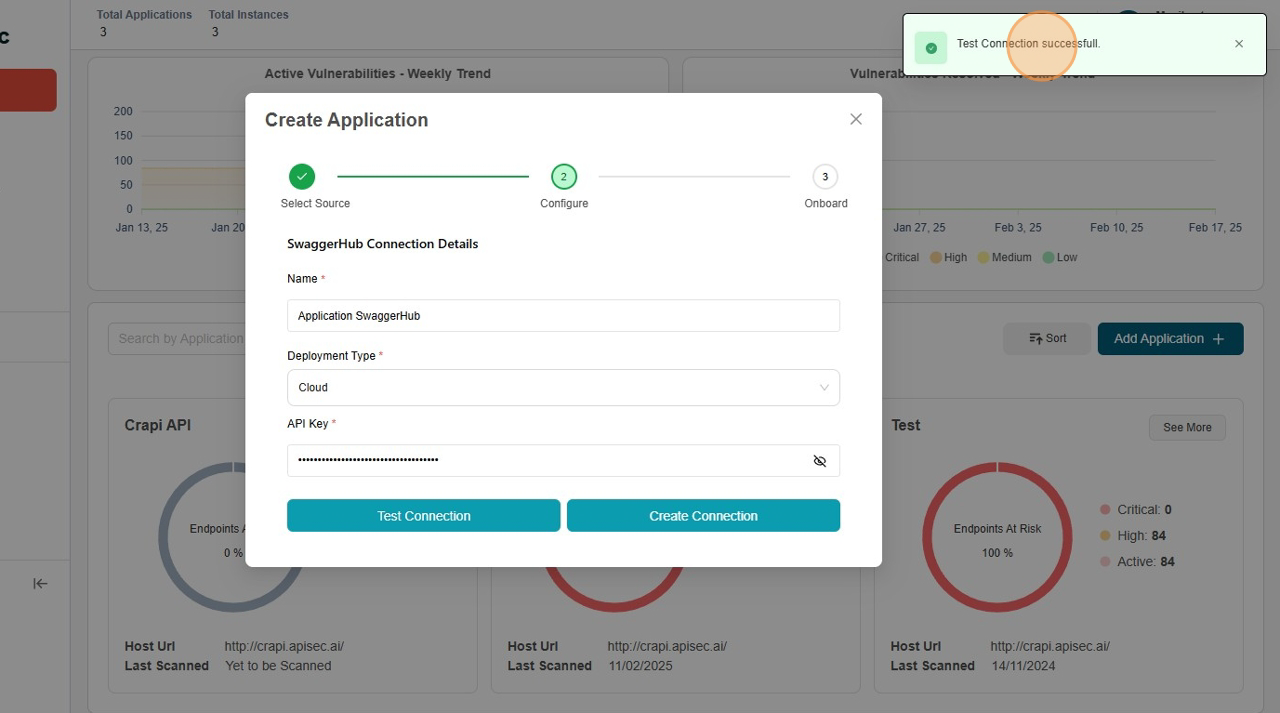Screen dimensions: 1280x713
Task: Click the Sort button
Action: tap(1047, 339)
